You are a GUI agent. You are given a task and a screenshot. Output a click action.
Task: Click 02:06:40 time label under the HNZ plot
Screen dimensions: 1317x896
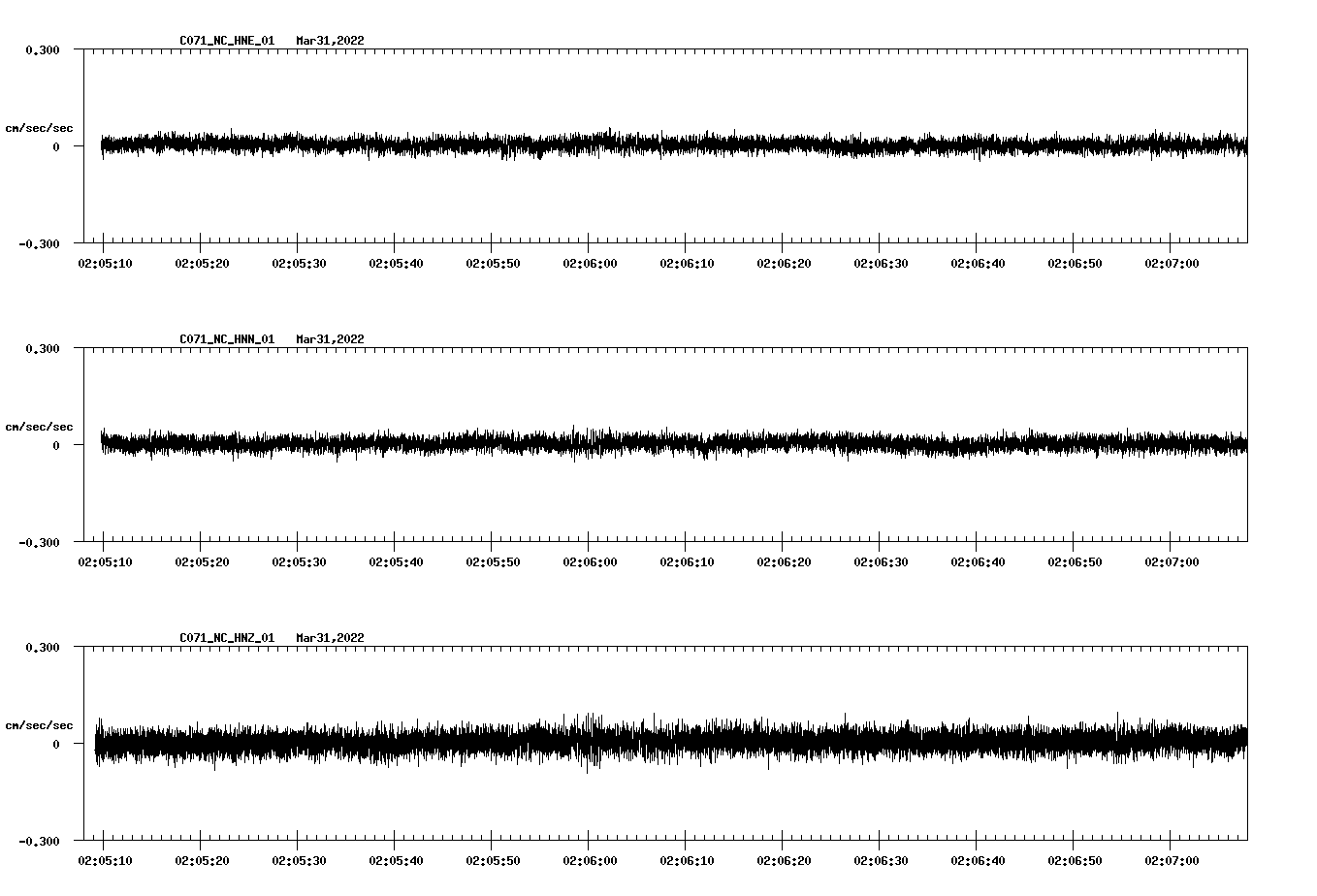pyautogui.click(x=978, y=861)
